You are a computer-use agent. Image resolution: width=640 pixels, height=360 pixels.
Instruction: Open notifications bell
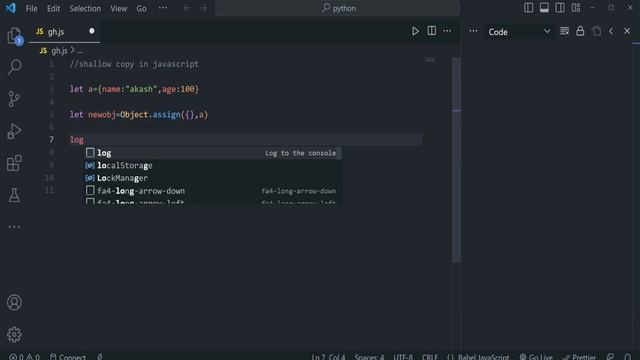(x=627, y=356)
